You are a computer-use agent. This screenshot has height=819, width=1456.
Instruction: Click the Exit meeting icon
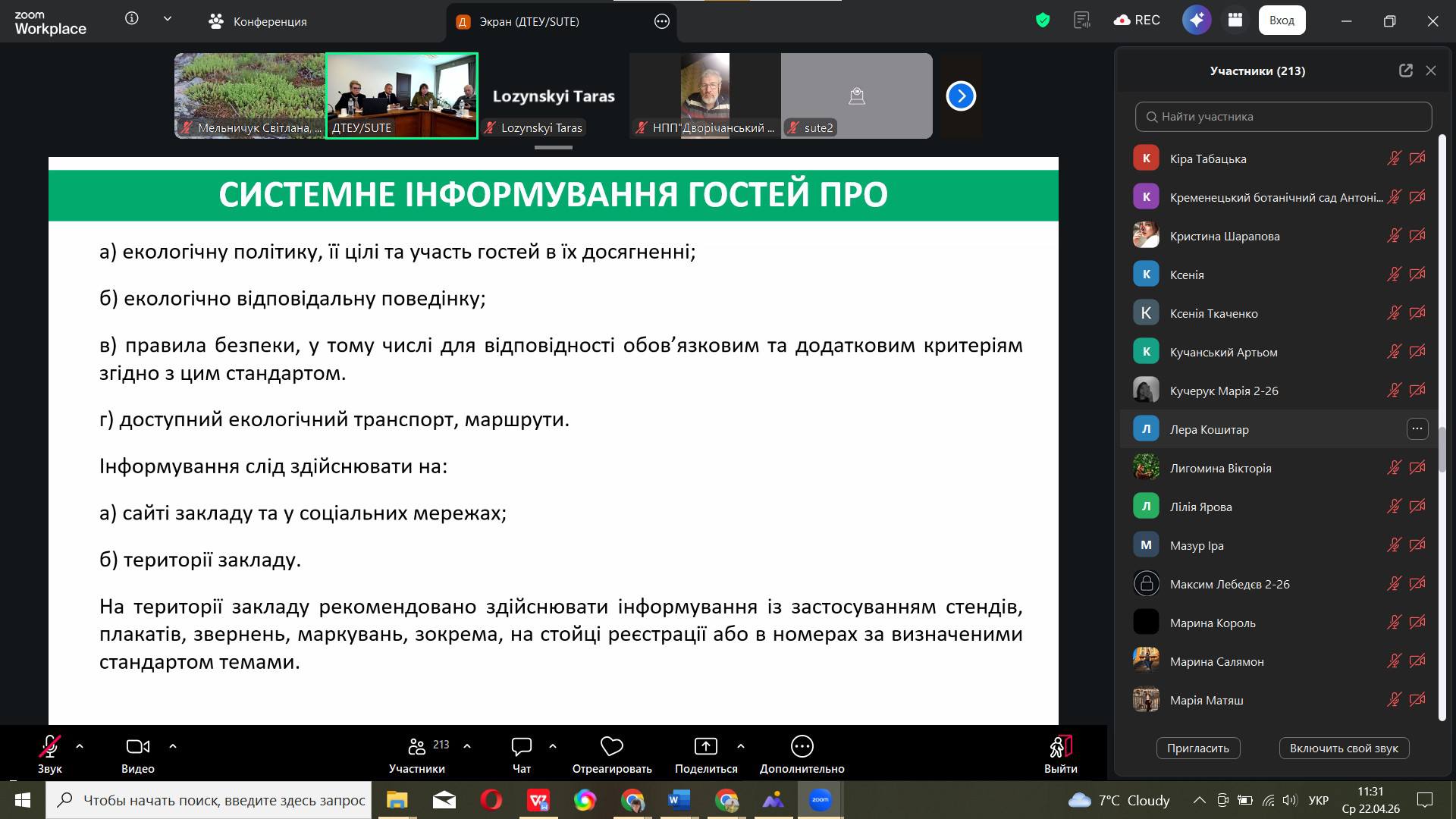point(1060,747)
